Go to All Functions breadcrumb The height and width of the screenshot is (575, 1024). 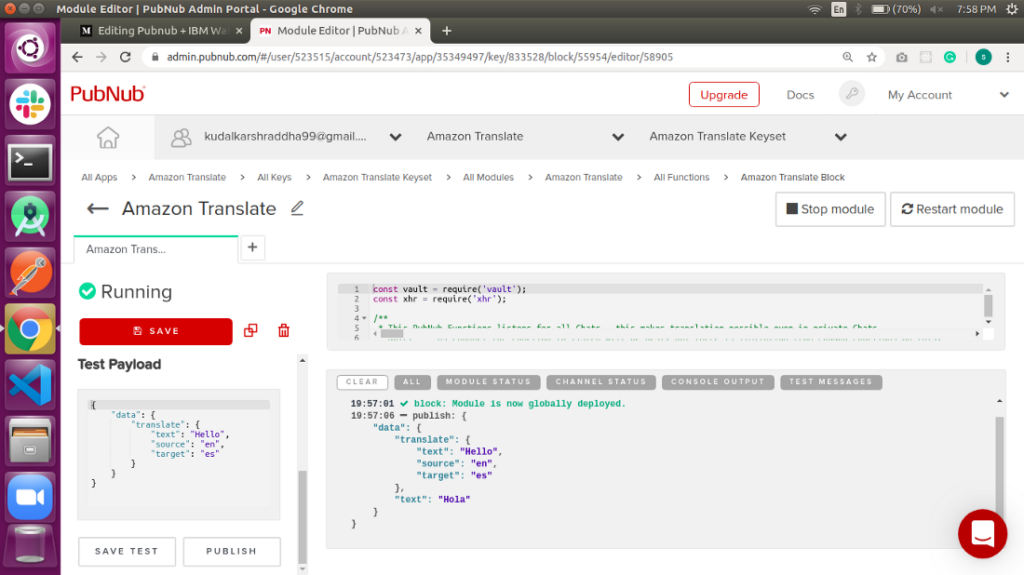tap(681, 177)
